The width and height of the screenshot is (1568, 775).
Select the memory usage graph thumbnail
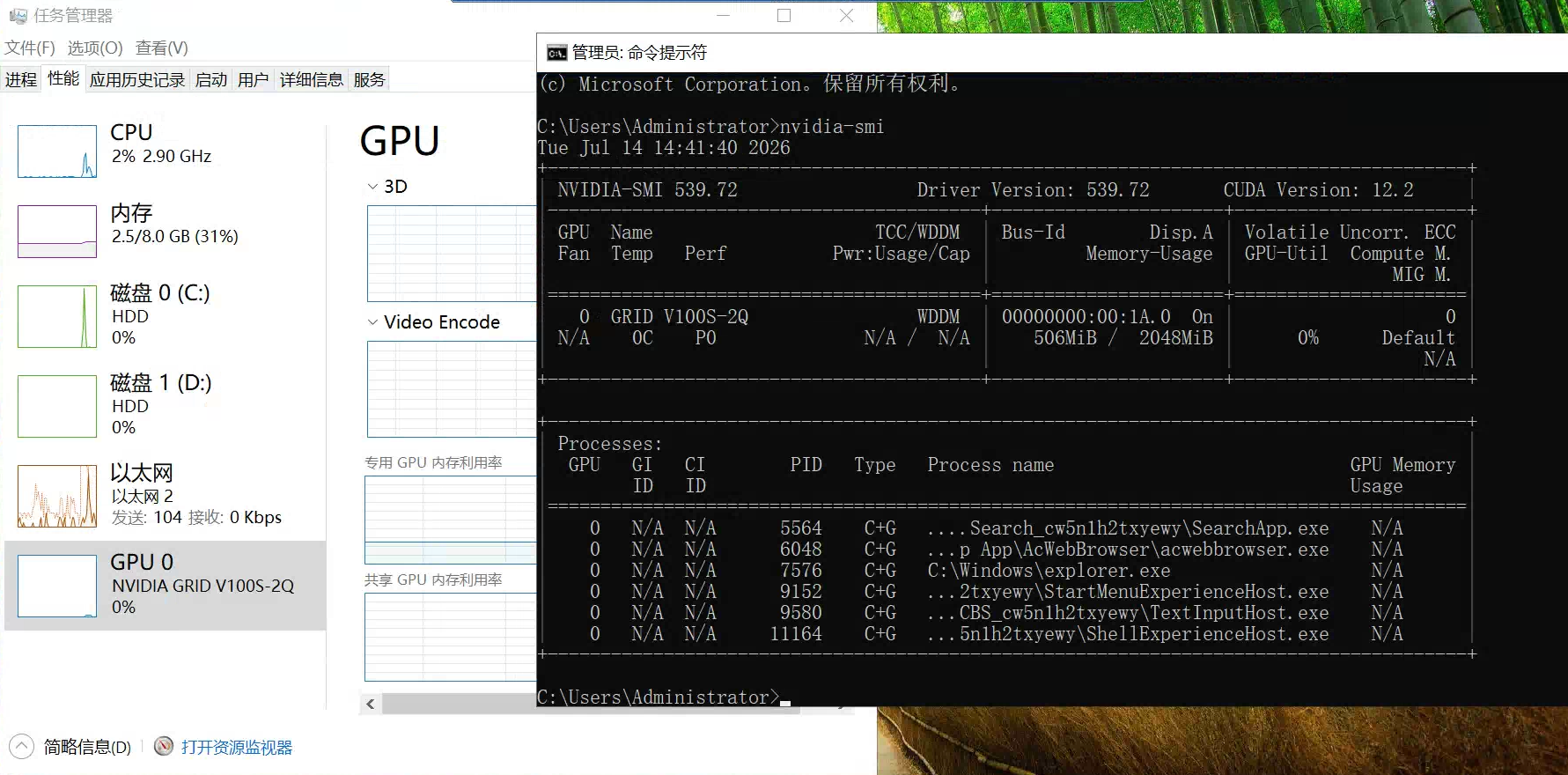(57, 232)
